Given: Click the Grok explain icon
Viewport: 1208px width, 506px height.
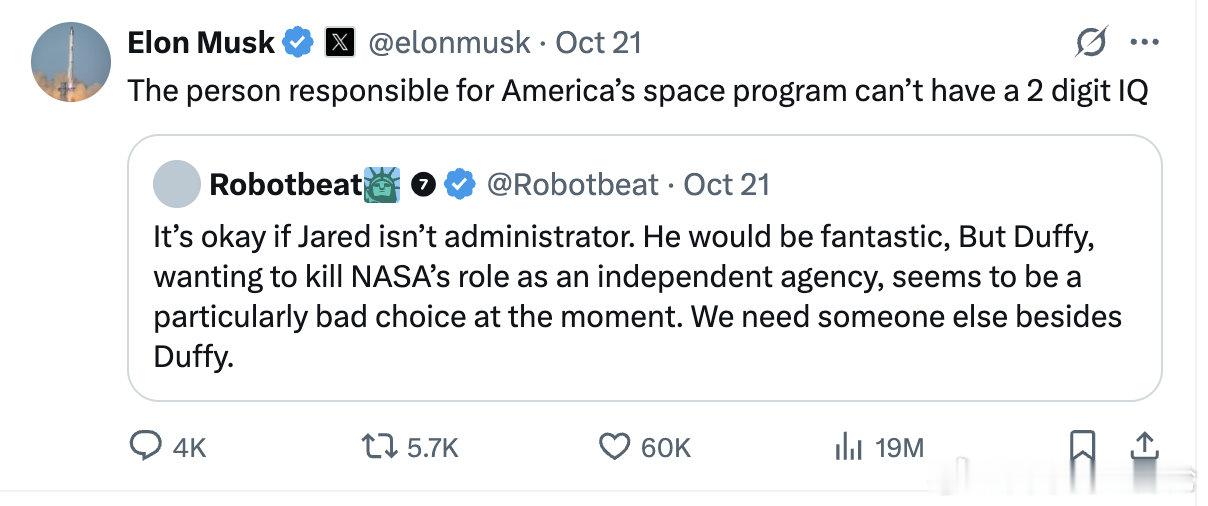Looking at the screenshot, I should tap(1090, 43).
